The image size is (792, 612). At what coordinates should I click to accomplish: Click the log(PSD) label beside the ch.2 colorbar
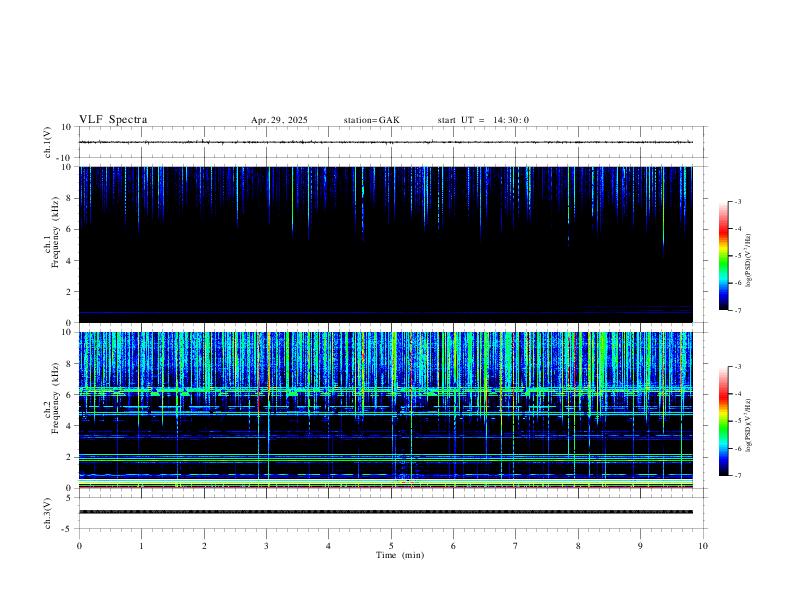point(749,425)
